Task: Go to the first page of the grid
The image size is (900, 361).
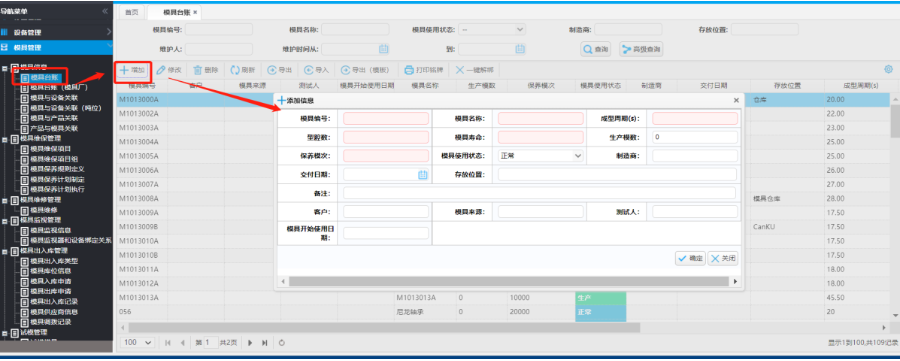Action: pyautogui.click(x=168, y=343)
